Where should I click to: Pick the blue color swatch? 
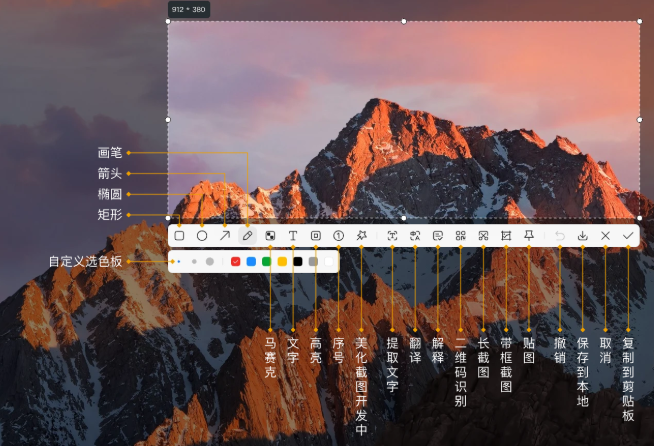[251, 262]
